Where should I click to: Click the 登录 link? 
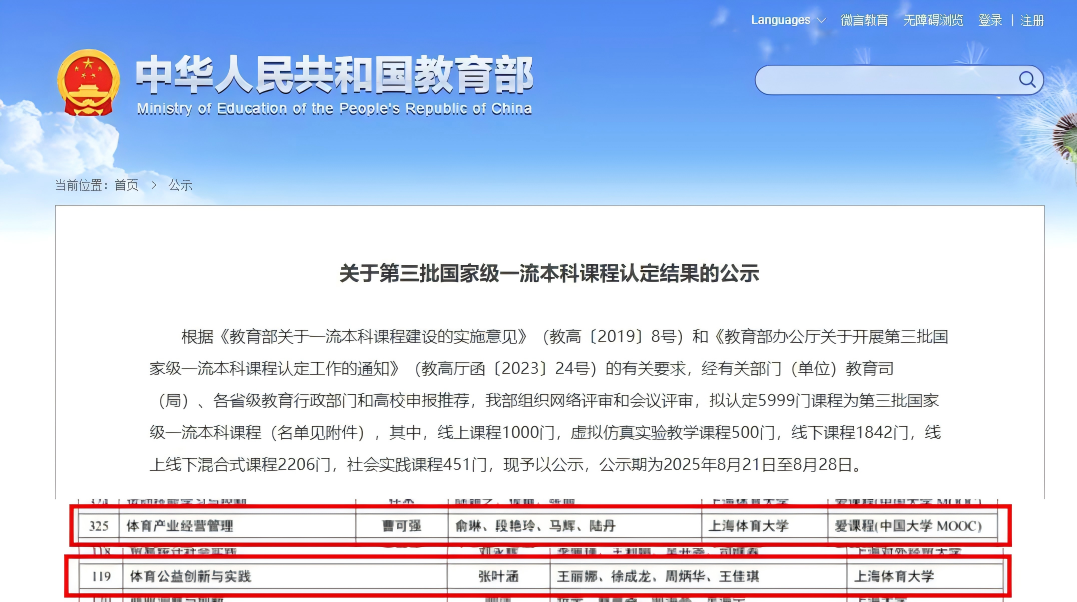point(990,21)
